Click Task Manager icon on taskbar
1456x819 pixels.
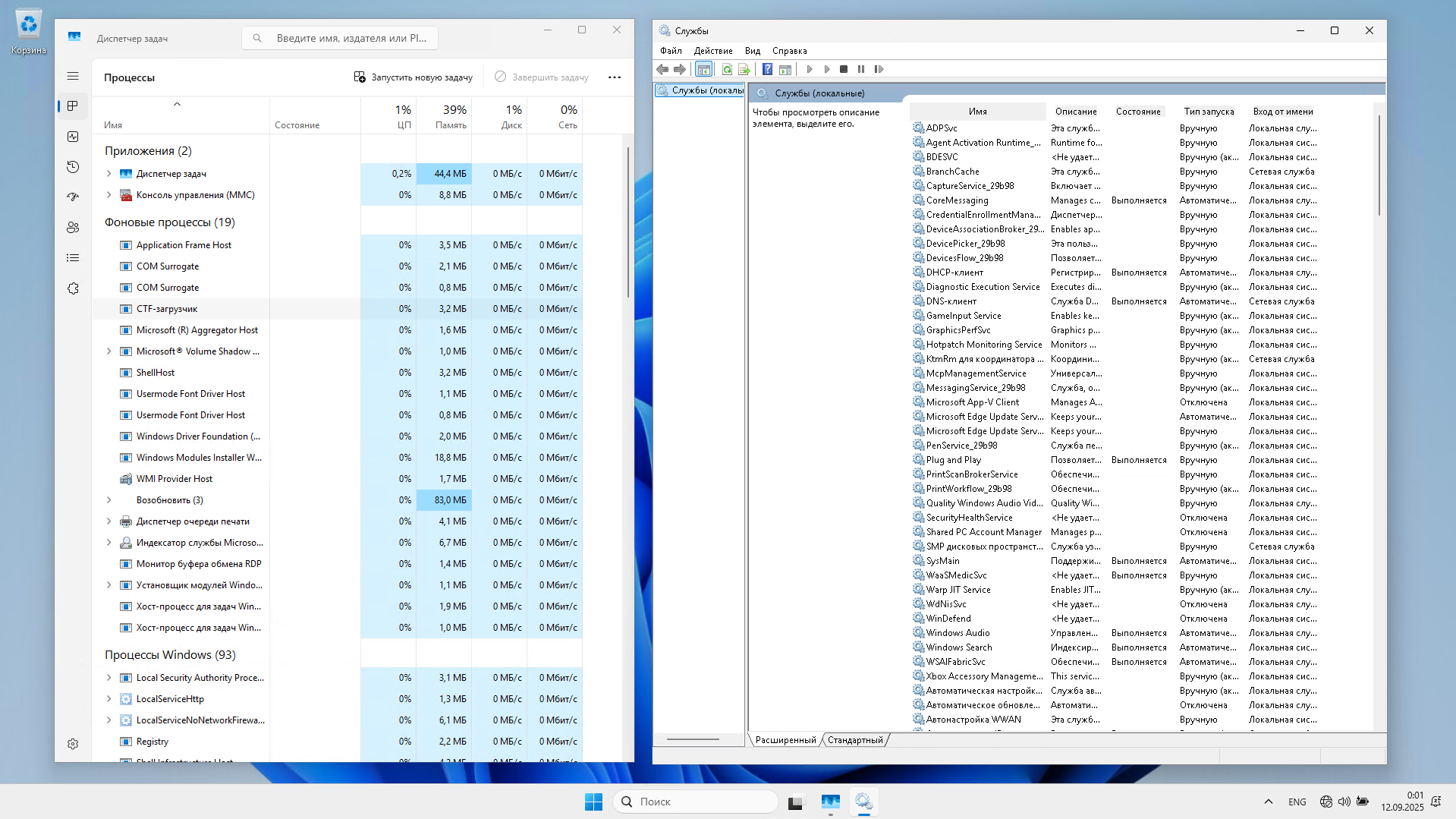pos(831,802)
